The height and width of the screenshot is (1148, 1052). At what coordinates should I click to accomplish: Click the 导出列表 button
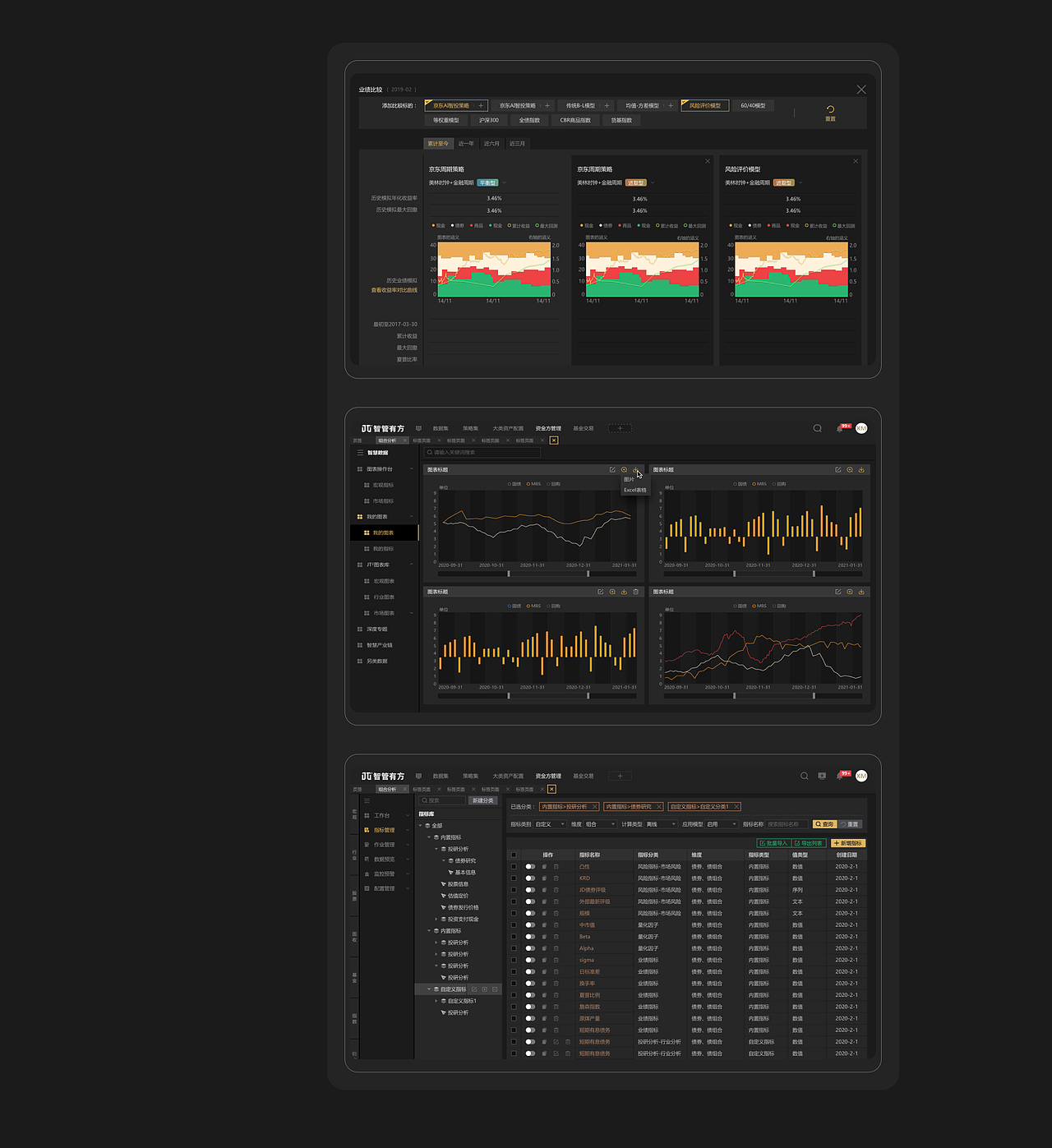pos(809,843)
